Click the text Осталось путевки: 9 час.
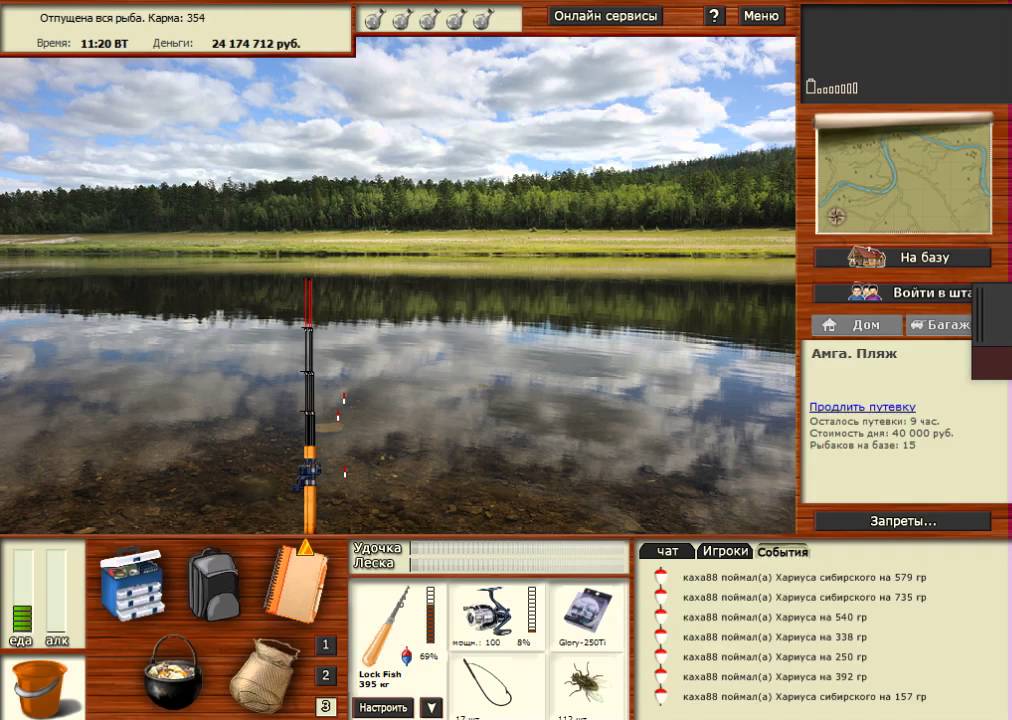 (875, 421)
